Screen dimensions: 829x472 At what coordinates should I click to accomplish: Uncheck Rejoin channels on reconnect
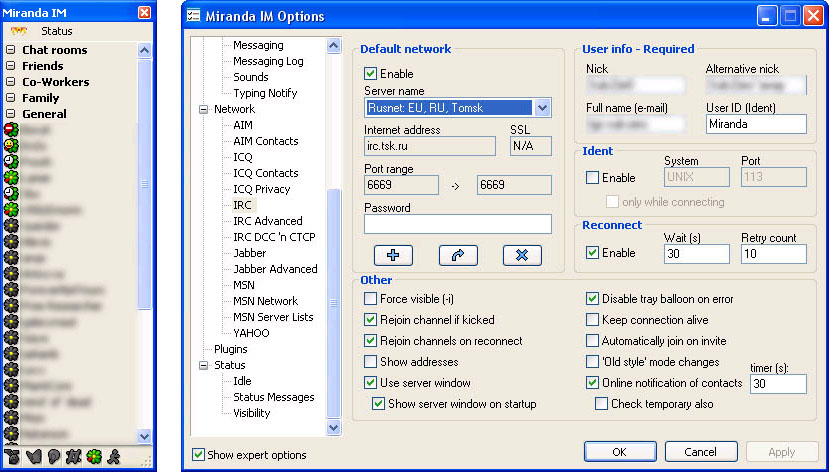(x=370, y=341)
